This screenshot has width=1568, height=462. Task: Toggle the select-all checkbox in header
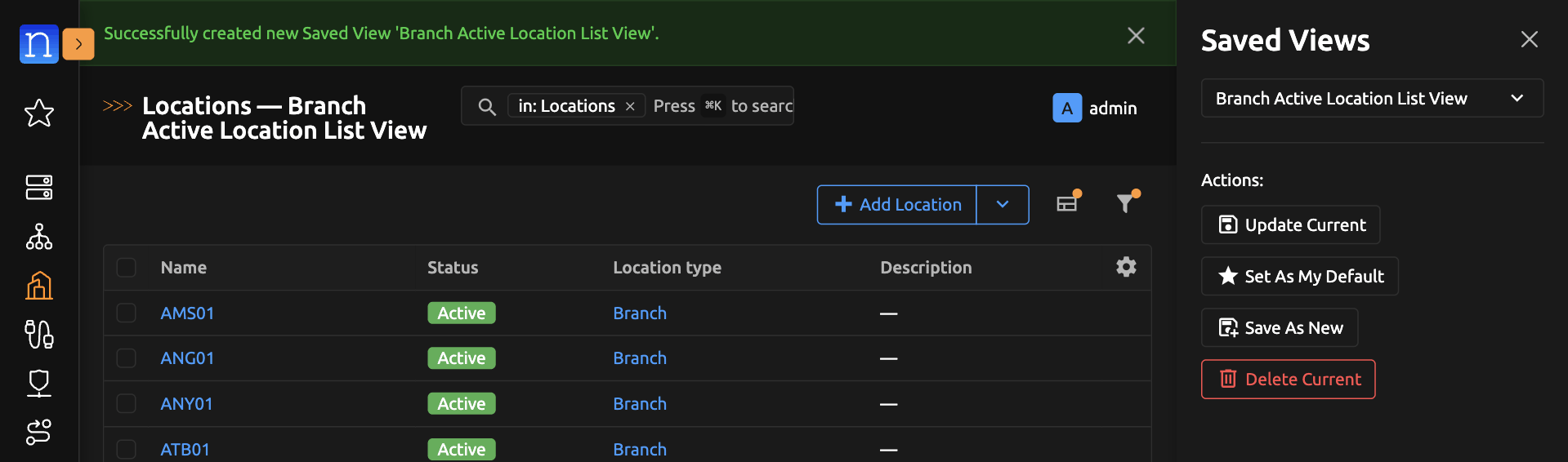tap(127, 268)
